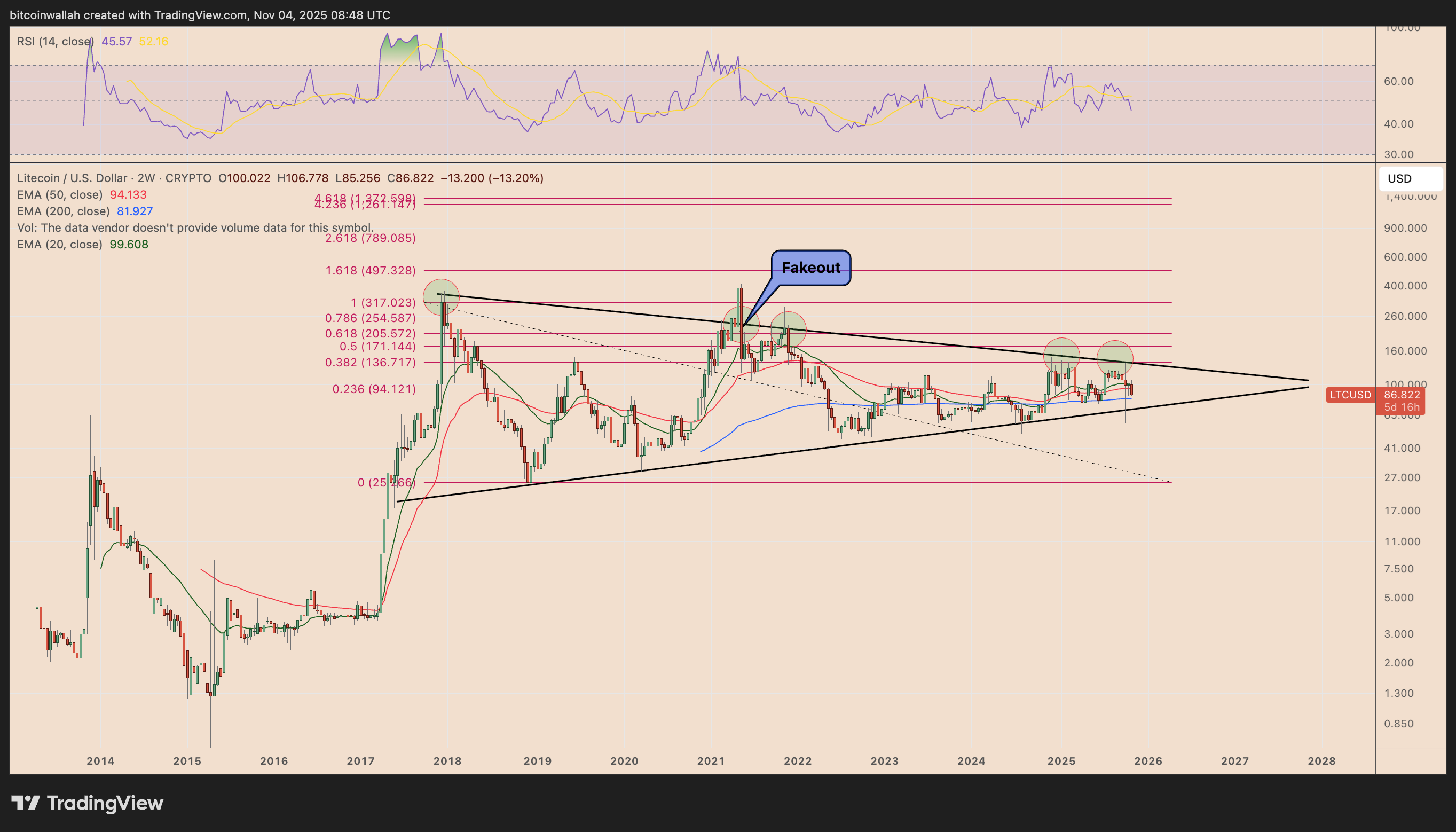Click the TradingView logo icon
The image size is (1456, 832).
point(26,803)
